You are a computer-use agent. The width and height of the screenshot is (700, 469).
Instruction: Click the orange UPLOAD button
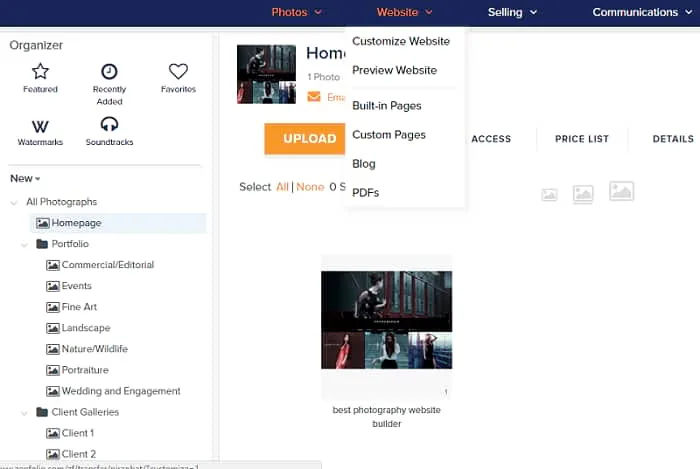pos(304,139)
